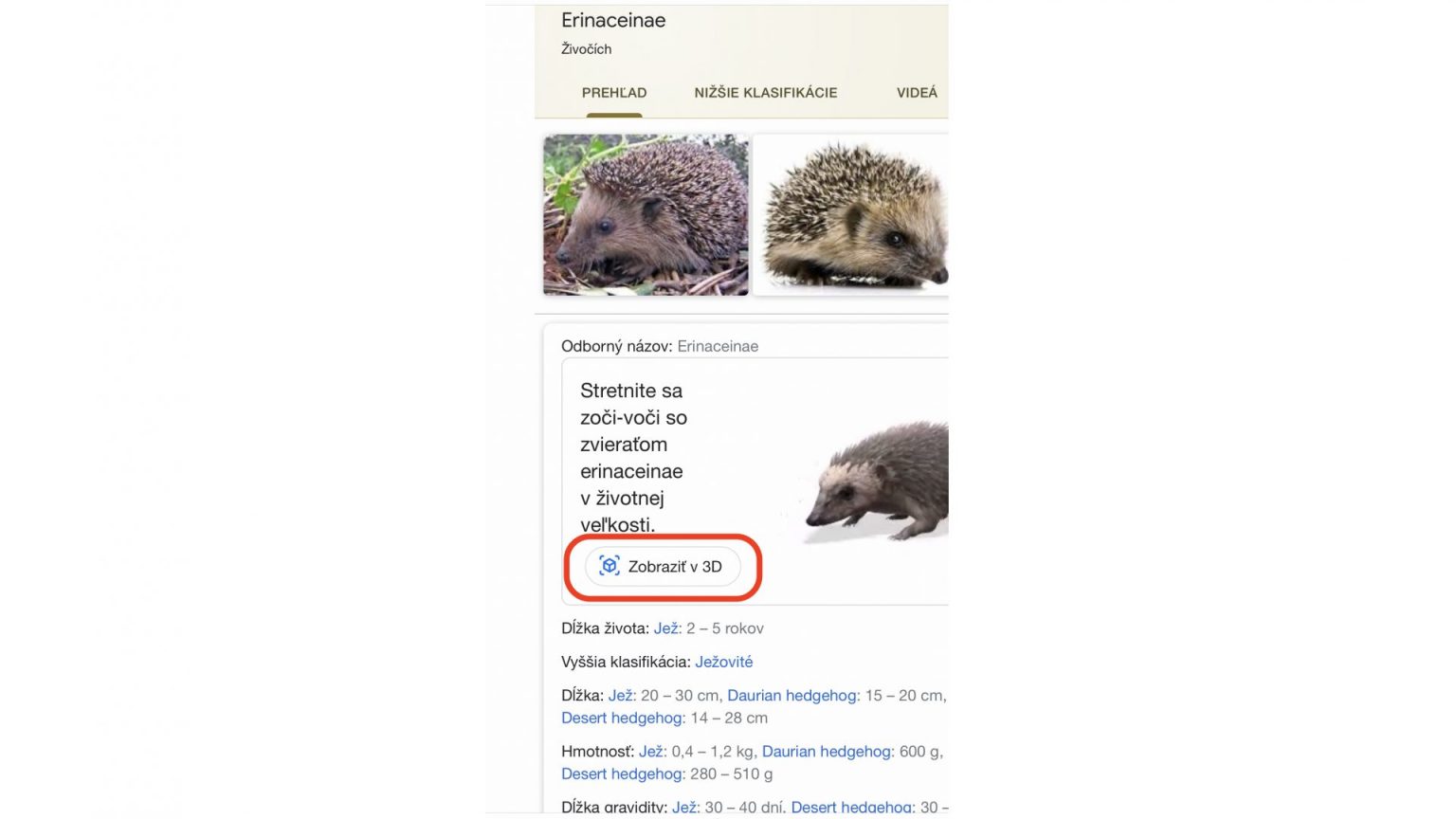The height and width of the screenshot is (819, 1456).
Task: Open Daurian hedgehog link beside 15 – 20 cm
Action: pyautogui.click(x=792, y=696)
